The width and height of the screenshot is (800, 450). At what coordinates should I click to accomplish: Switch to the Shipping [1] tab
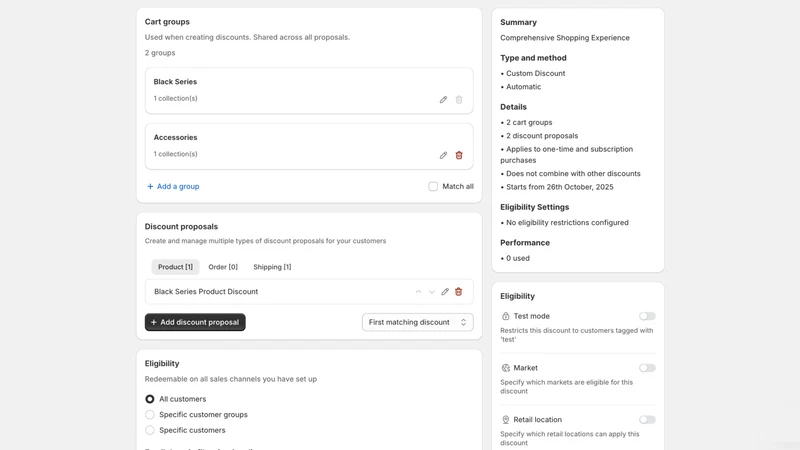point(272,267)
